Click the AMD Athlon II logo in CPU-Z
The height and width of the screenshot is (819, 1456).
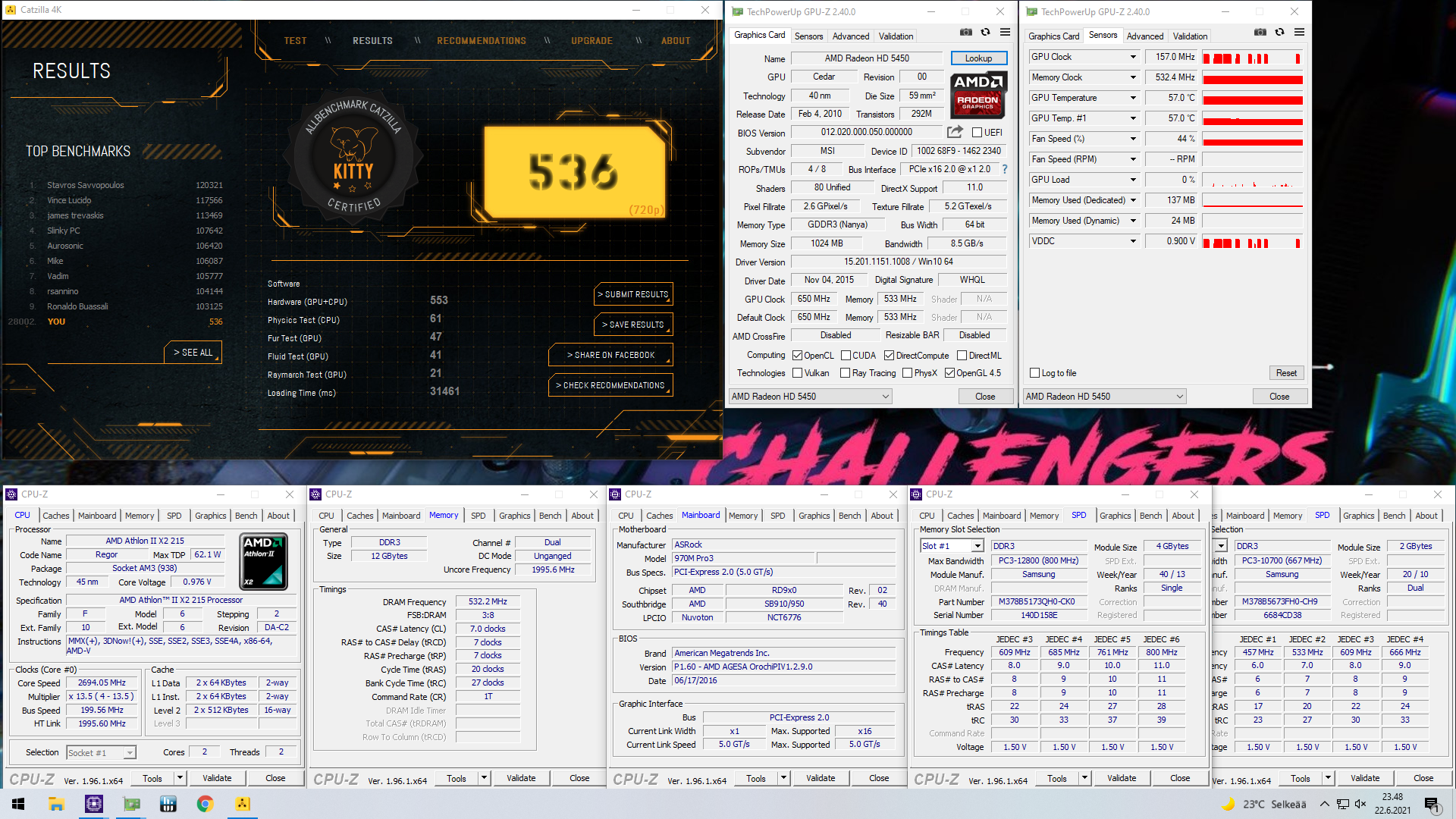pos(263,562)
